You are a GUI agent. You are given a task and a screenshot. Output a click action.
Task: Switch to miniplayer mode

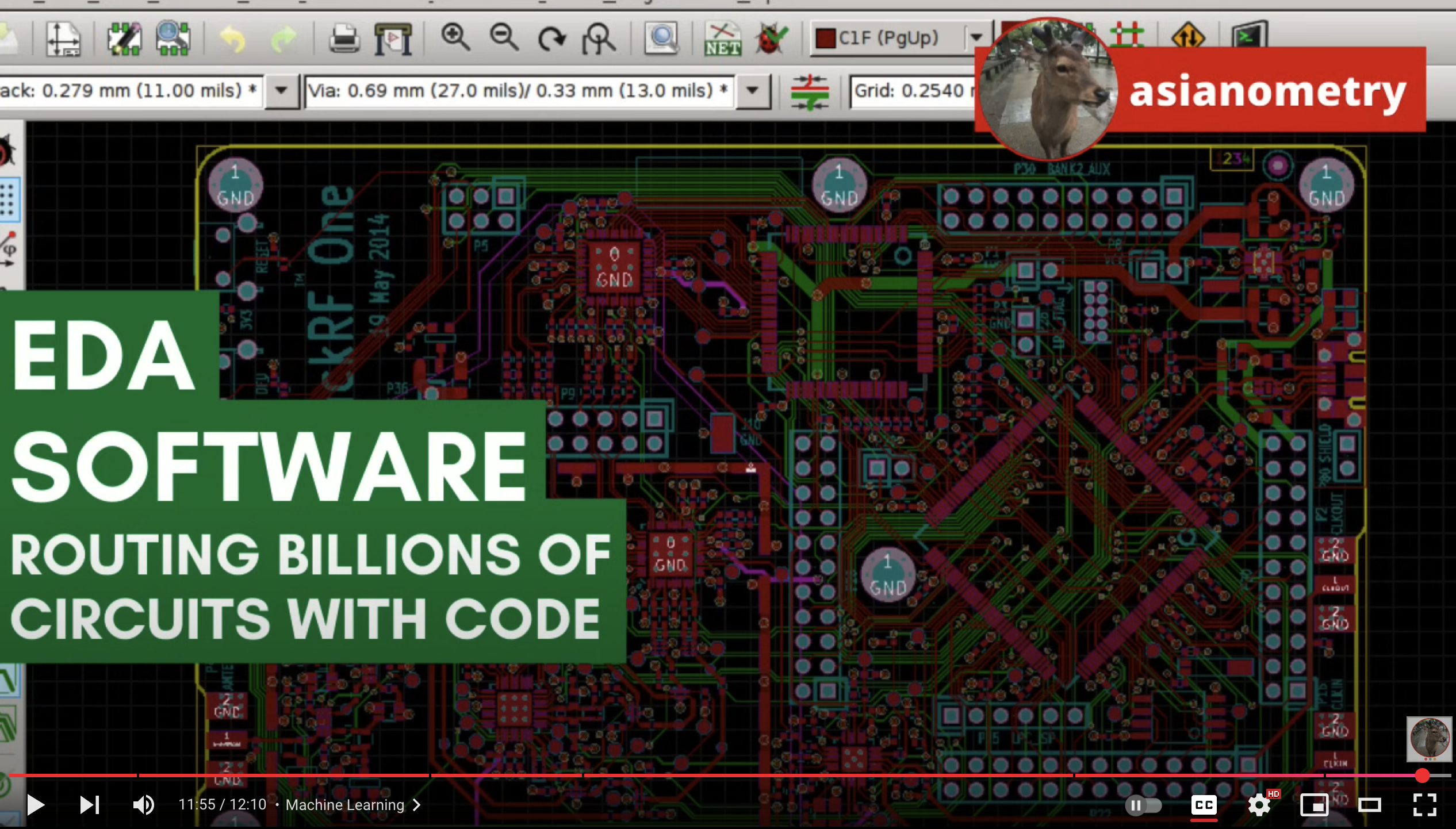[1314, 805]
